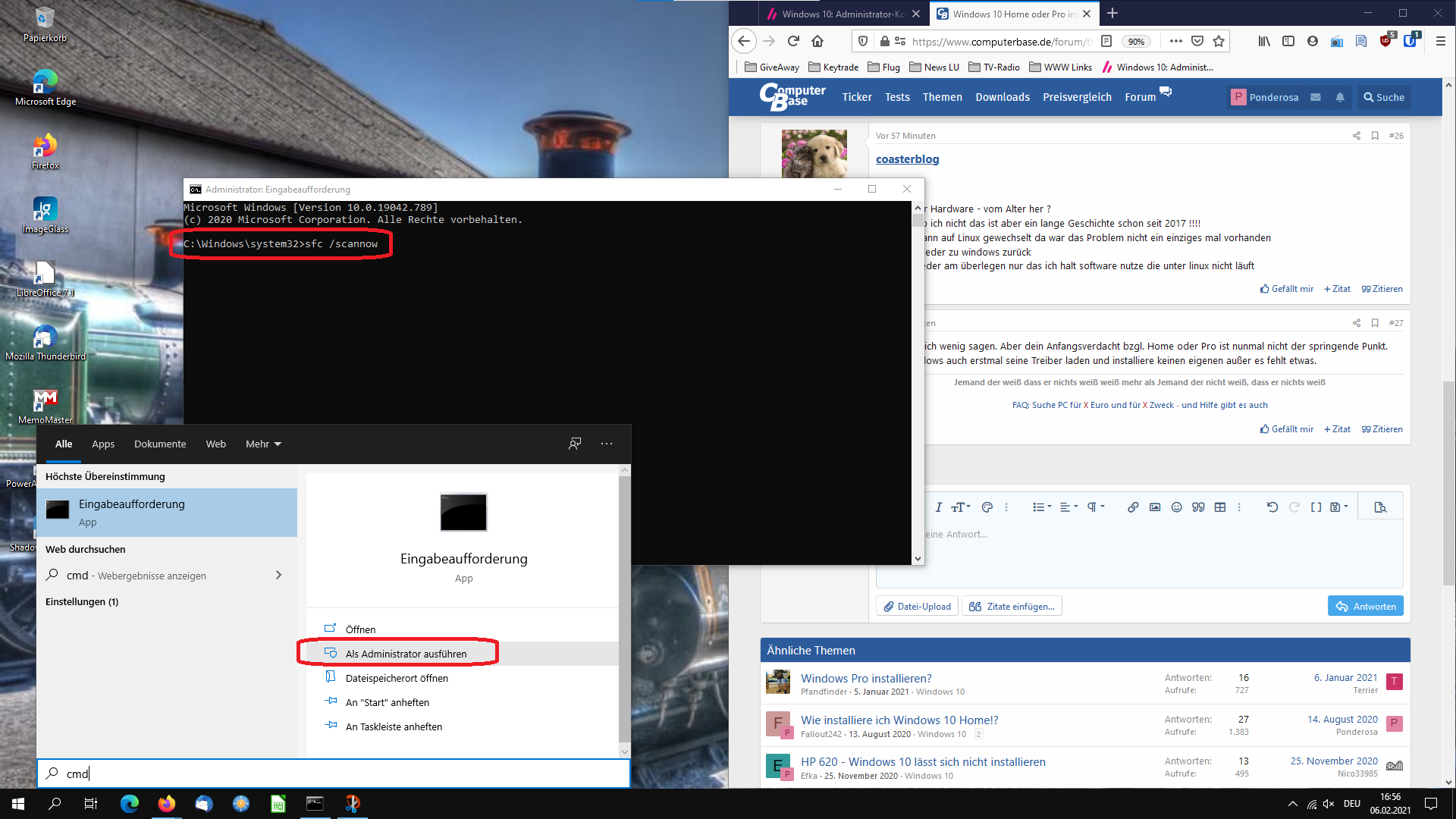Expand the Mehr filter in search panel
1456x819 pixels.
click(263, 444)
